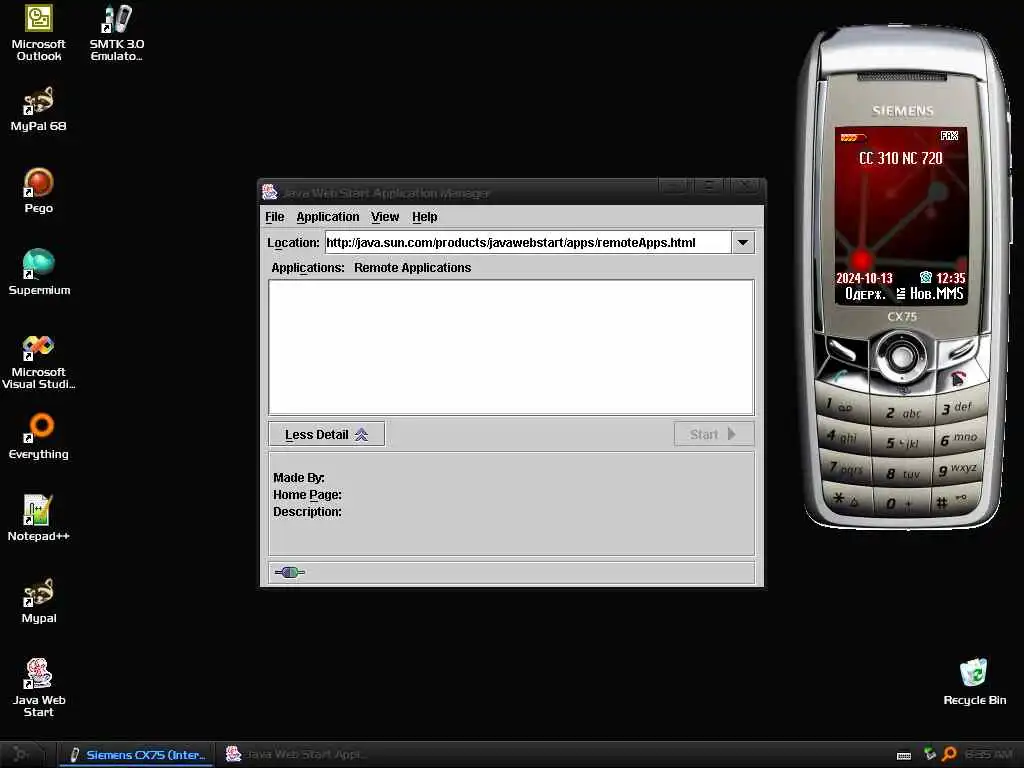Click into the Location URL field
The width and height of the screenshot is (1024, 768).
528,242
